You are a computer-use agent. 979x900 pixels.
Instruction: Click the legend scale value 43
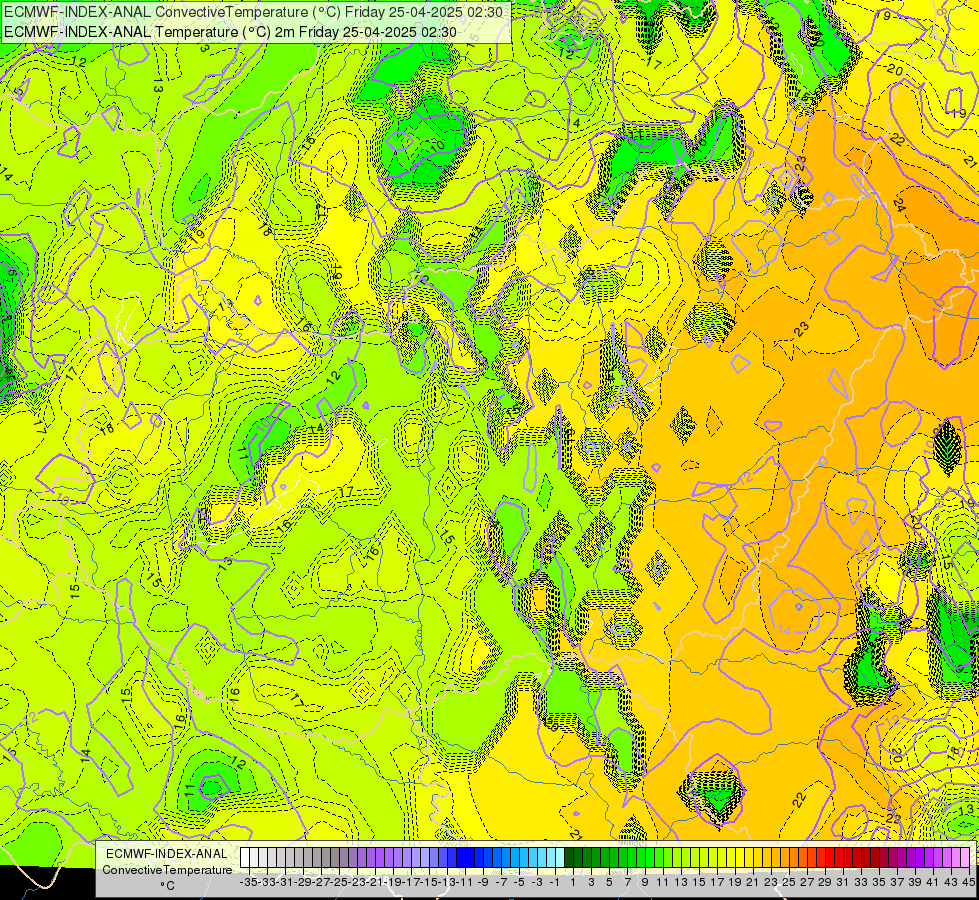tap(951, 882)
